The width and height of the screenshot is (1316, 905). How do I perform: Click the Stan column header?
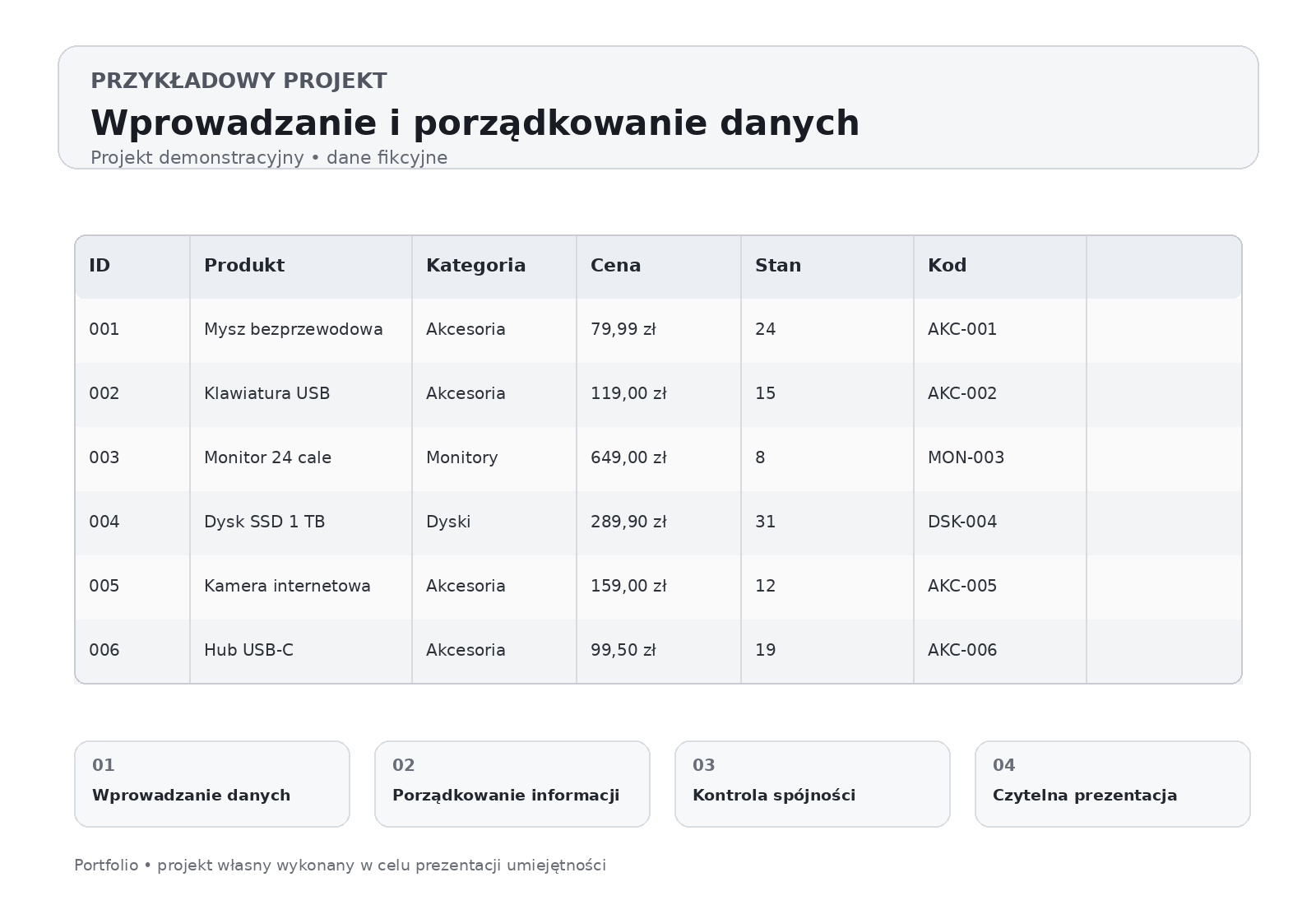coord(827,266)
